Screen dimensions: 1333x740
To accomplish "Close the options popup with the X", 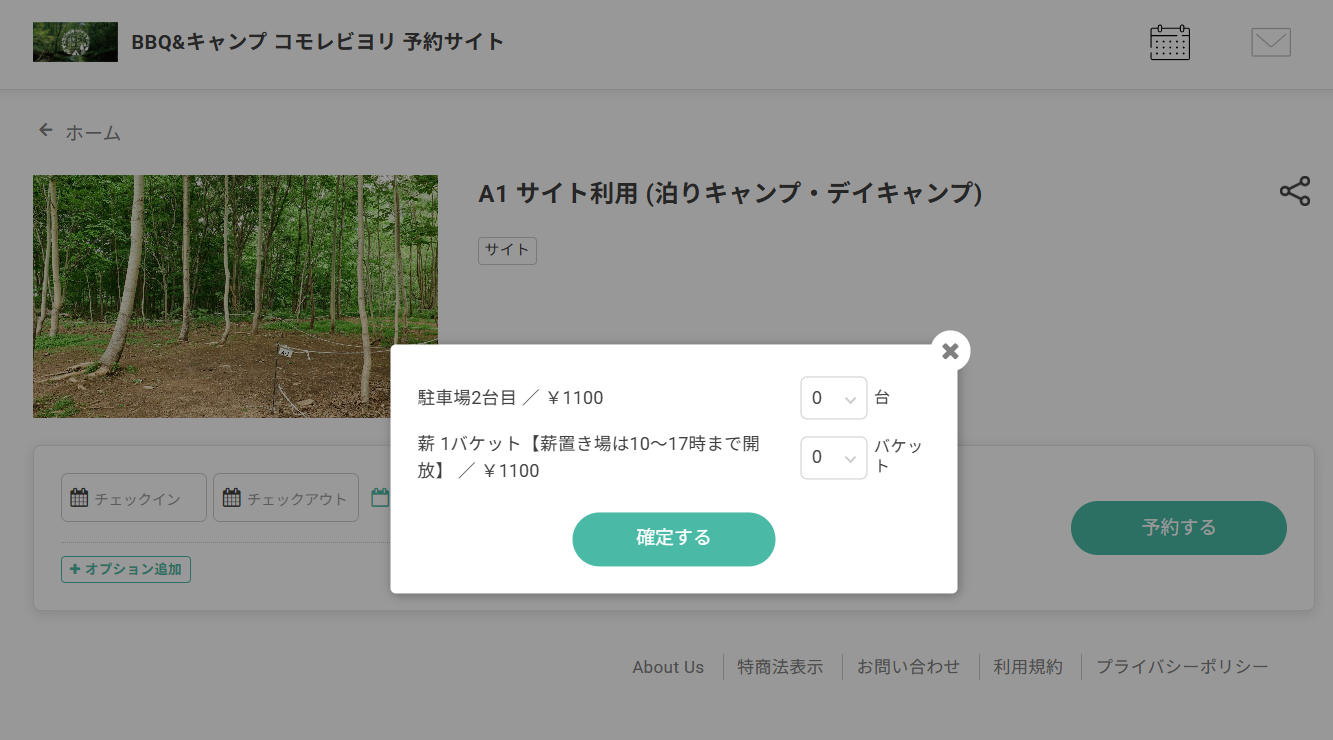I will tap(950, 351).
